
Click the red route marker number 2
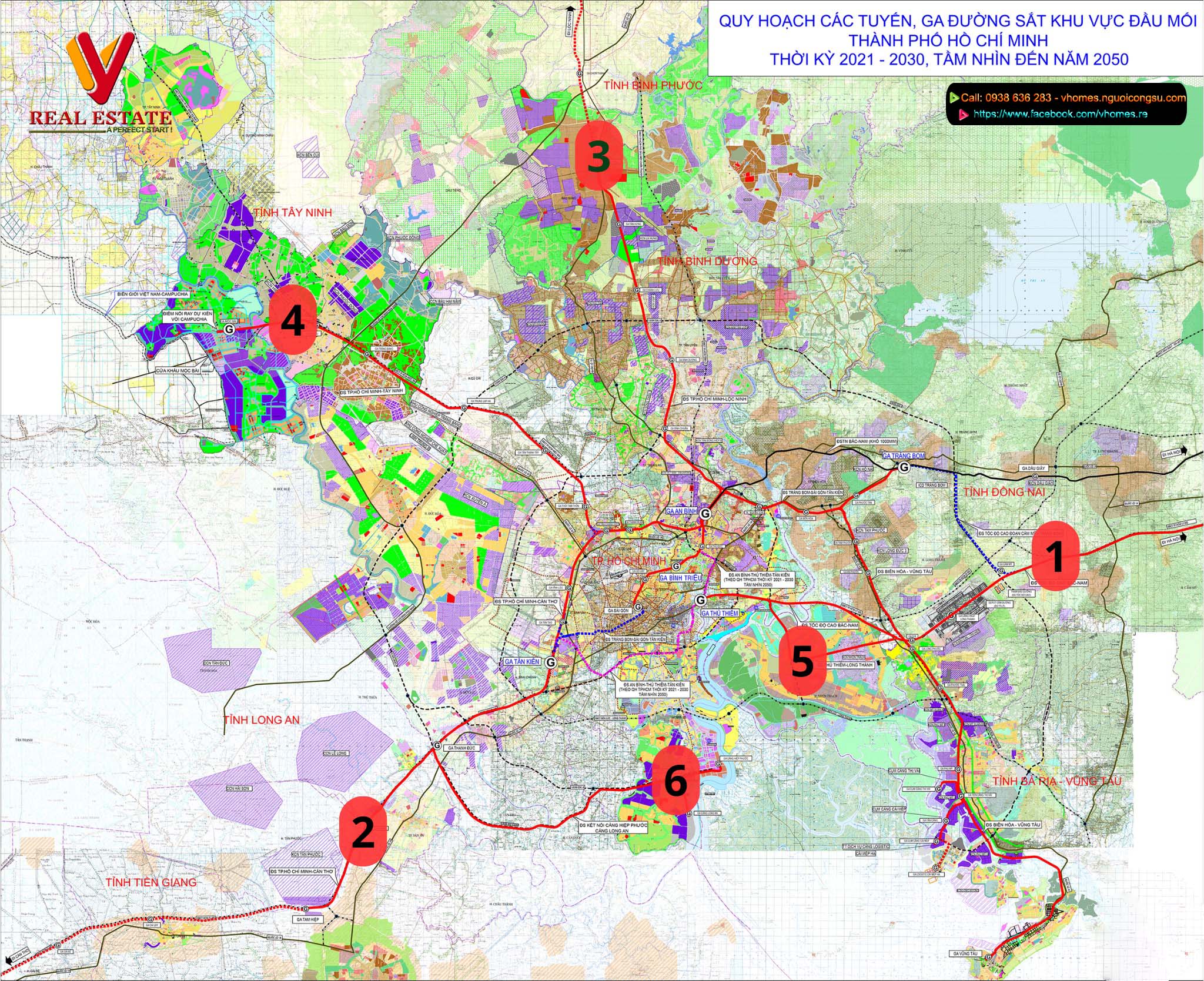363,832
